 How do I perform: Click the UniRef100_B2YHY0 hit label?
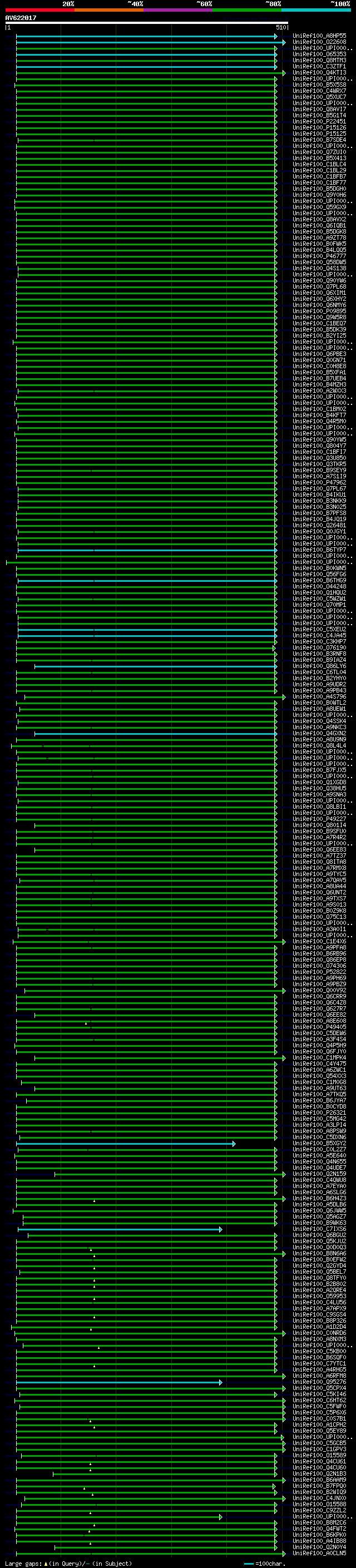319,678
